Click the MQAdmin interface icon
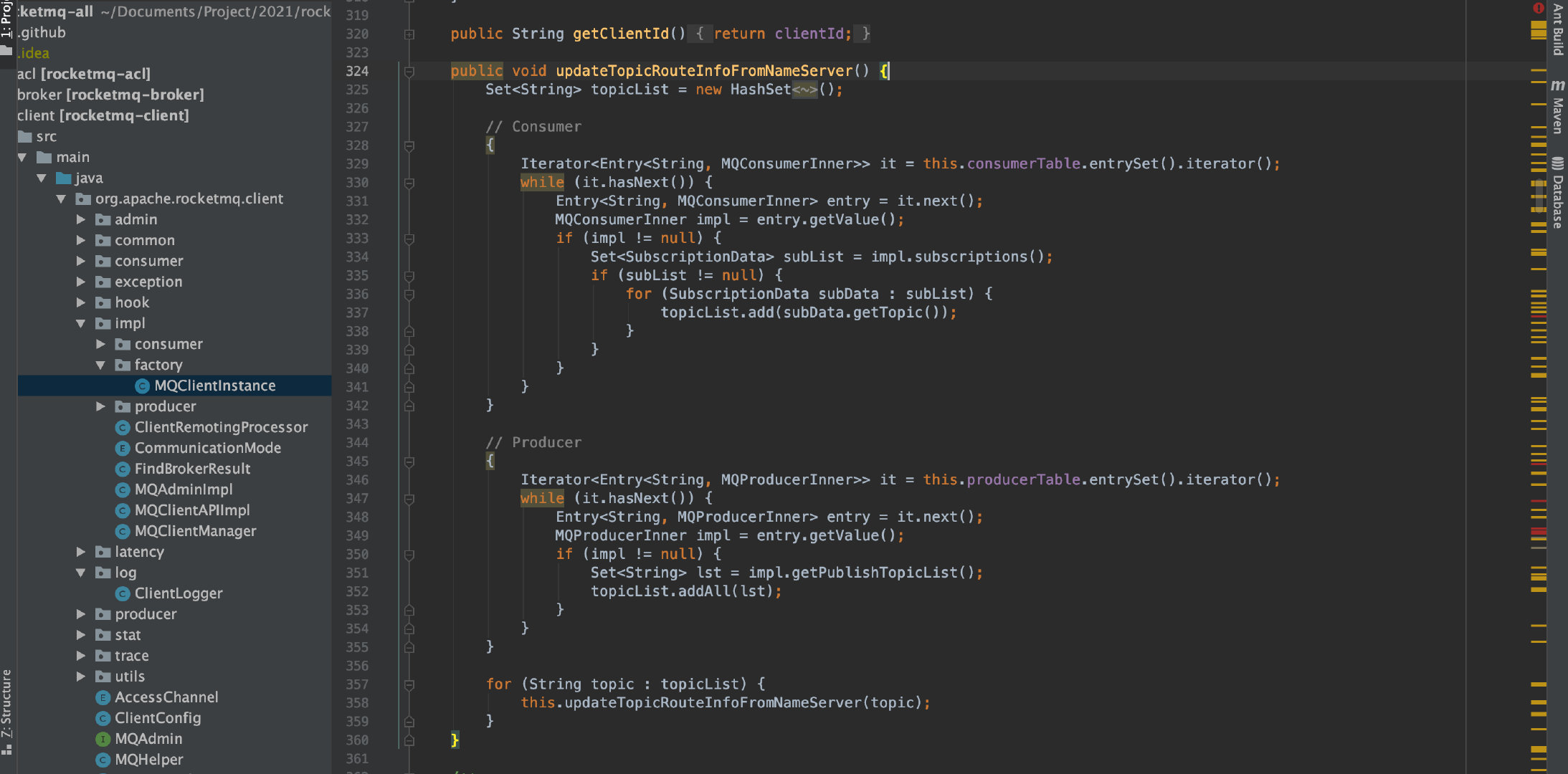This screenshot has width=1568, height=774. click(103, 739)
